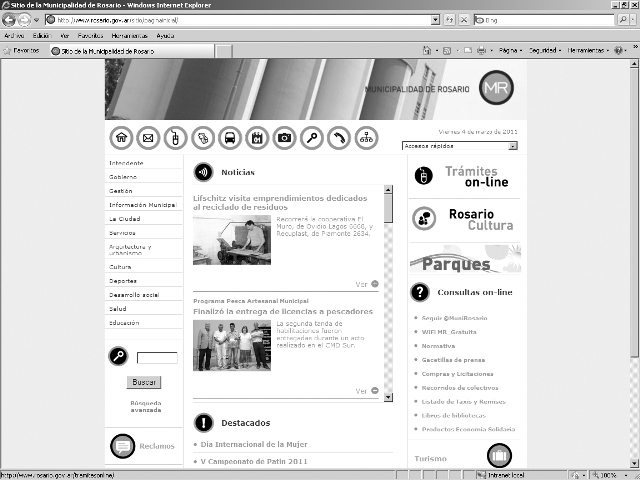This screenshot has width=640, height=480.
Task: Click the Stop loading X button
Action: tap(464, 20)
